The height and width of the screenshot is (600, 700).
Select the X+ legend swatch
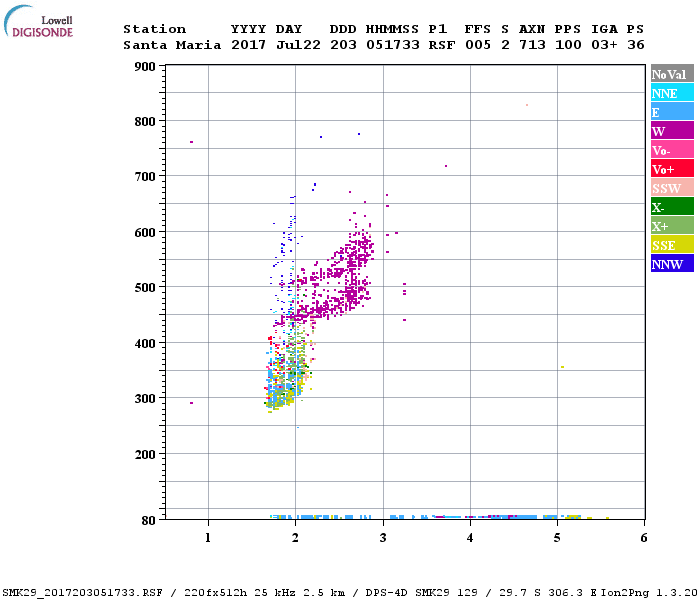point(672,225)
